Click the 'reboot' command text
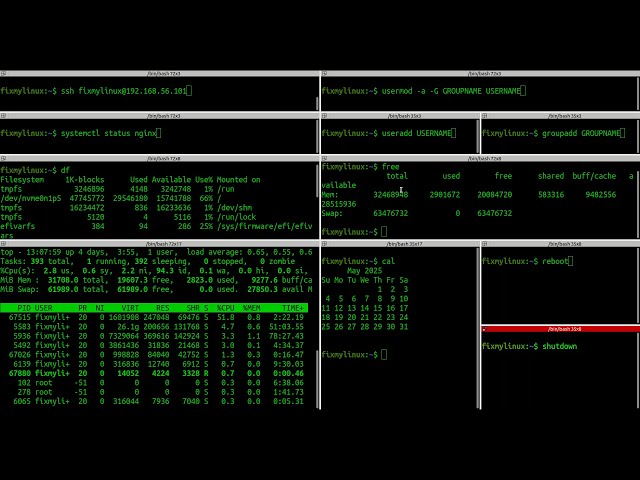 coord(555,261)
